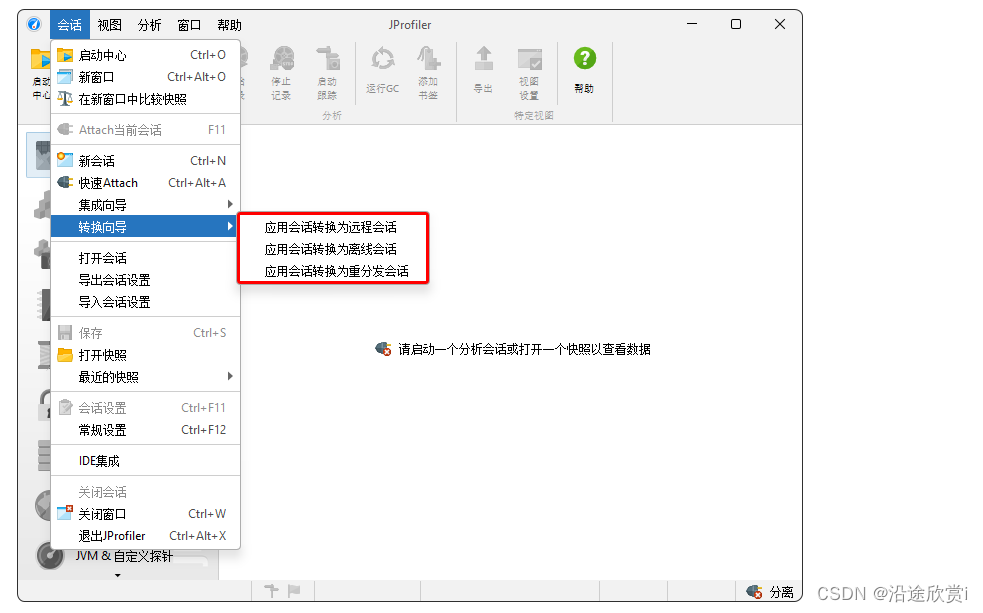Image resolution: width=983 pixels, height=613 pixels.
Task: Click the 停止记录 toolbar icon
Action: pyautogui.click(x=282, y=58)
